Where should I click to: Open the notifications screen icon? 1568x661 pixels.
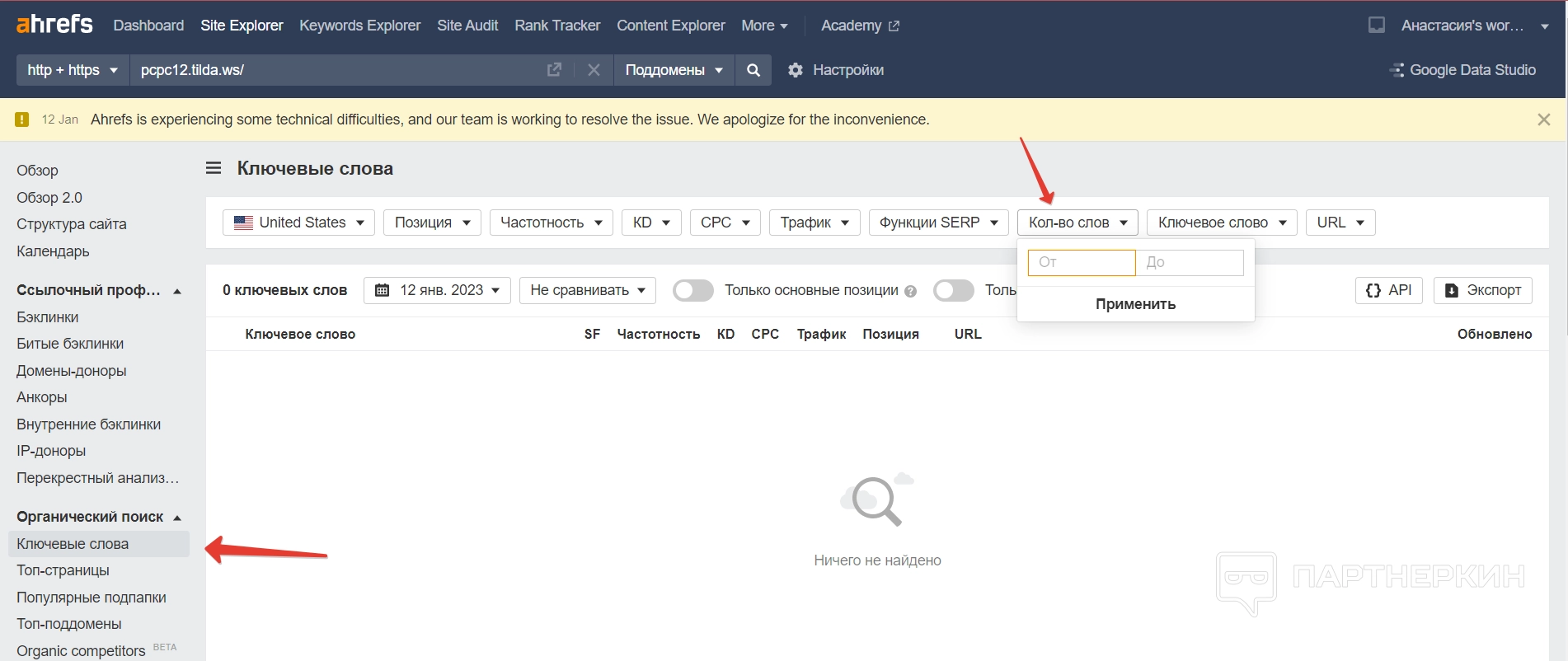(x=1376, y=26)
